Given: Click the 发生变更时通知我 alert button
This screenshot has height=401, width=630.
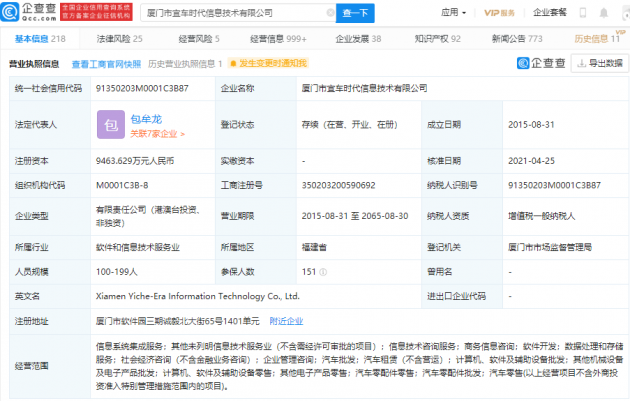Looking at the screenshot, I should (x=268, y=63).
